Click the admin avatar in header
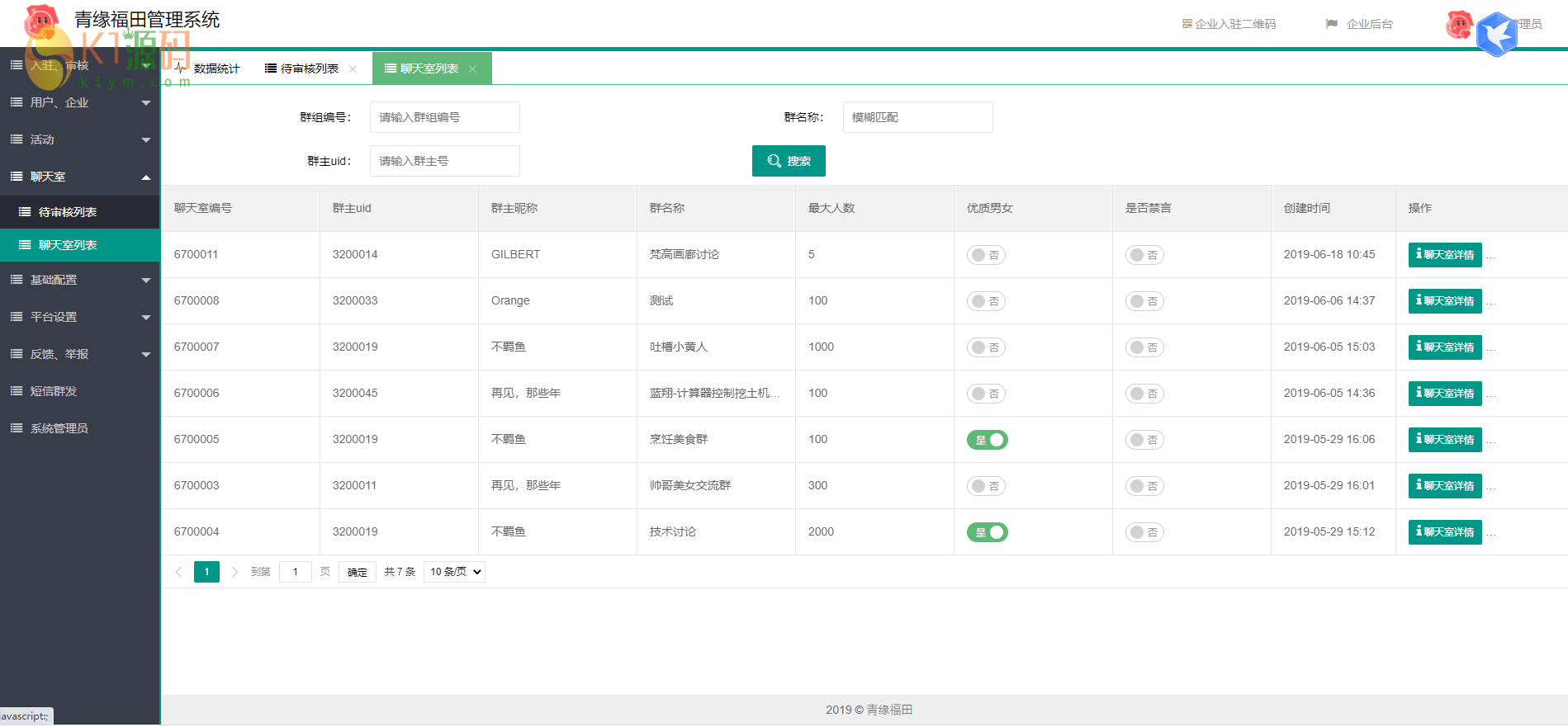 pyautogui.click(x=1459, y=25)
